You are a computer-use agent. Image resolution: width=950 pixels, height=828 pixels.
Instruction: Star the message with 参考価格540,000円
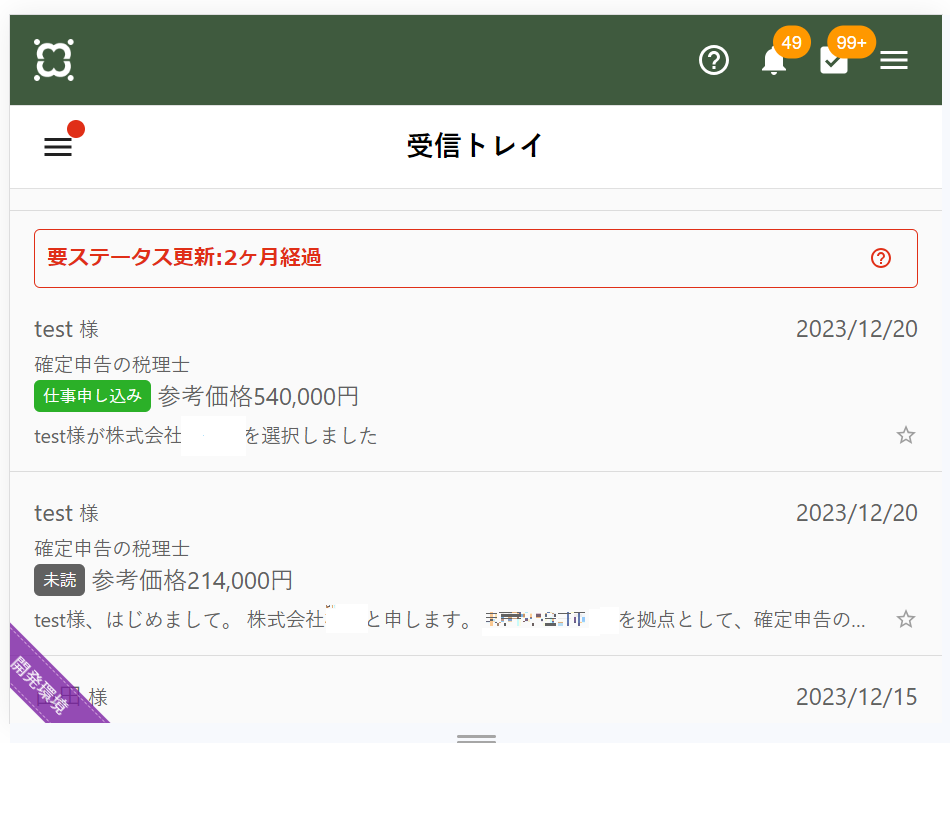coord(905,435)
